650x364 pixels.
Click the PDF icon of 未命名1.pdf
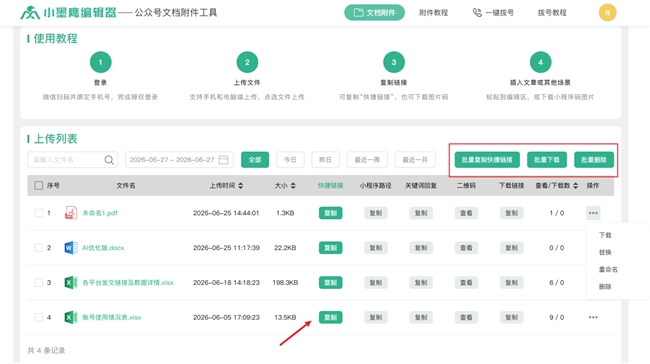tap(71, 213)
